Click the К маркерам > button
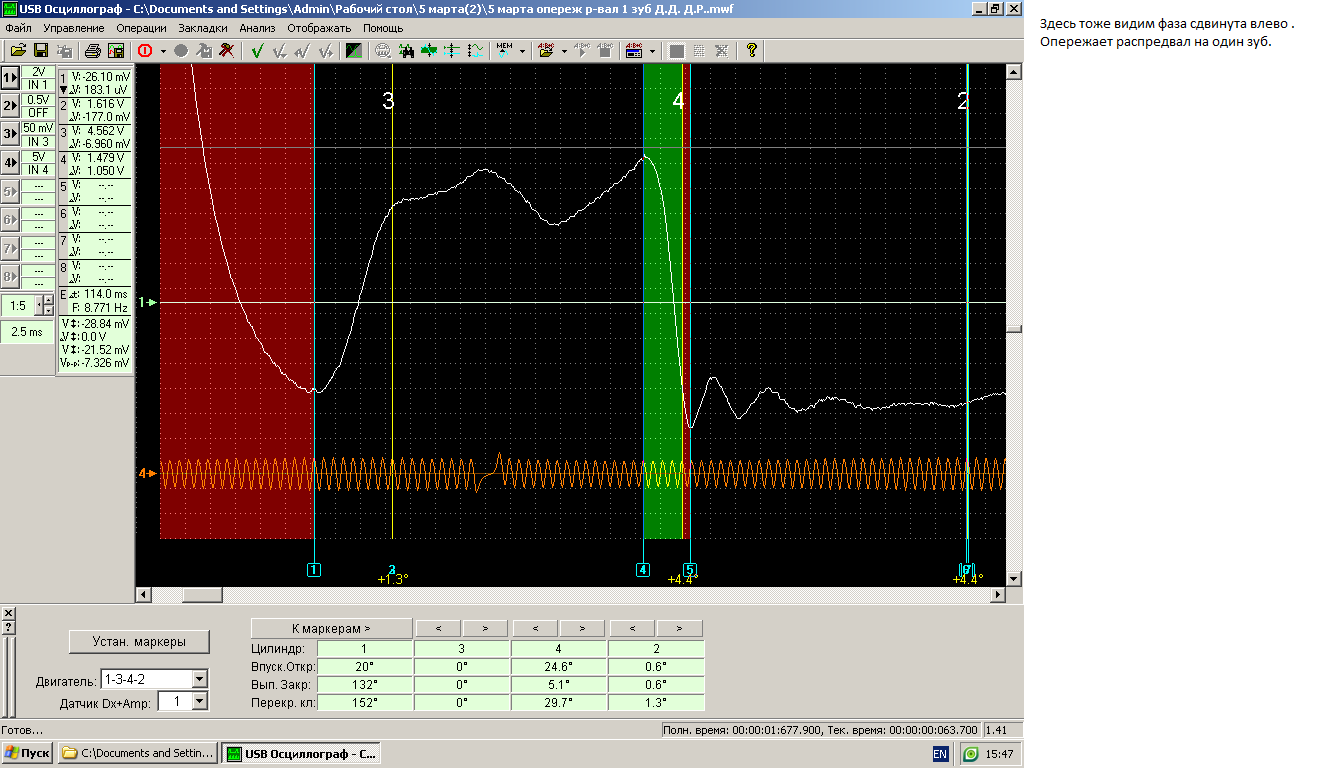Screen dimensions: 1337x768 click(331, 628)
